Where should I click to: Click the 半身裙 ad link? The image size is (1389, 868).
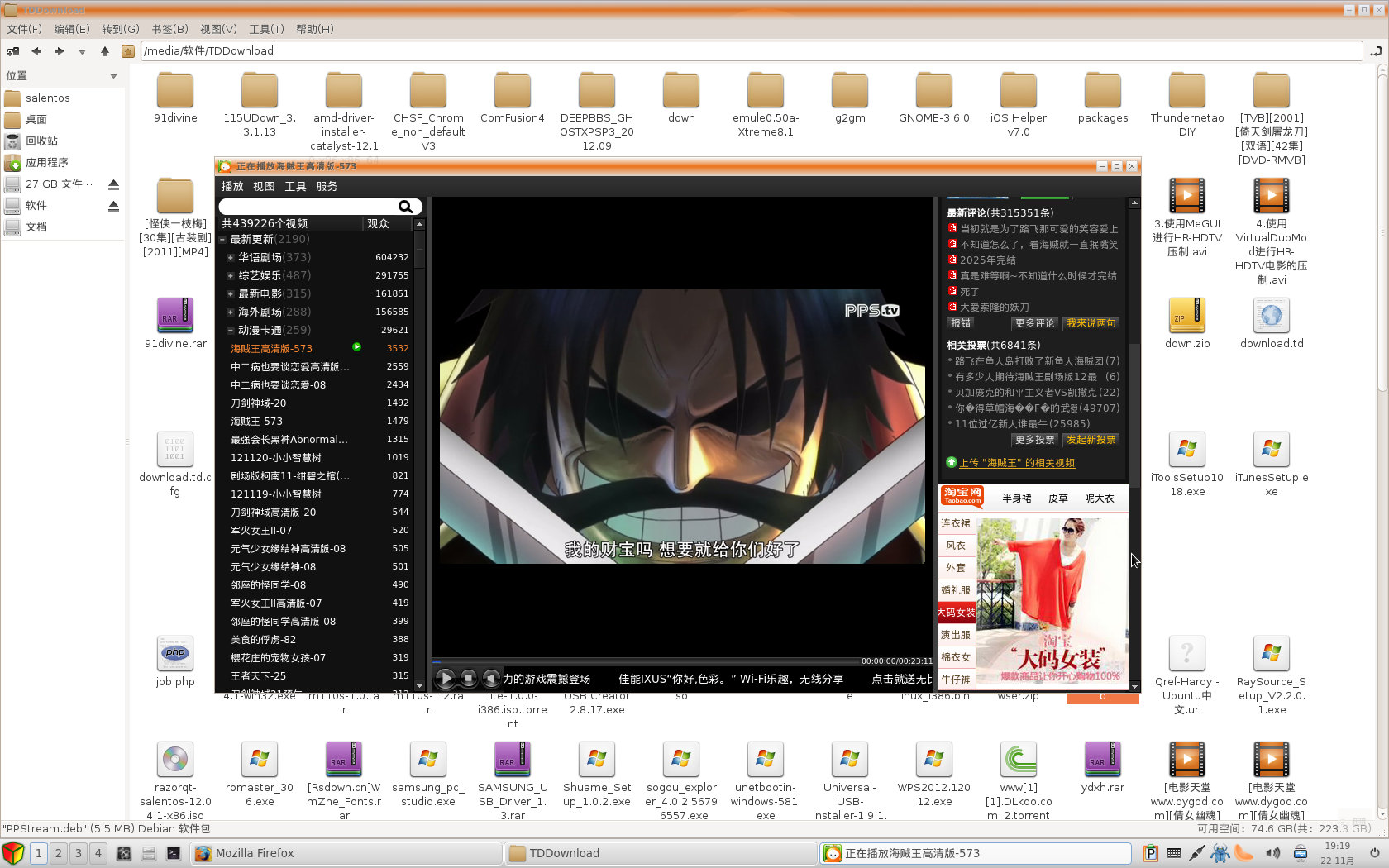tap(1017, 498)
